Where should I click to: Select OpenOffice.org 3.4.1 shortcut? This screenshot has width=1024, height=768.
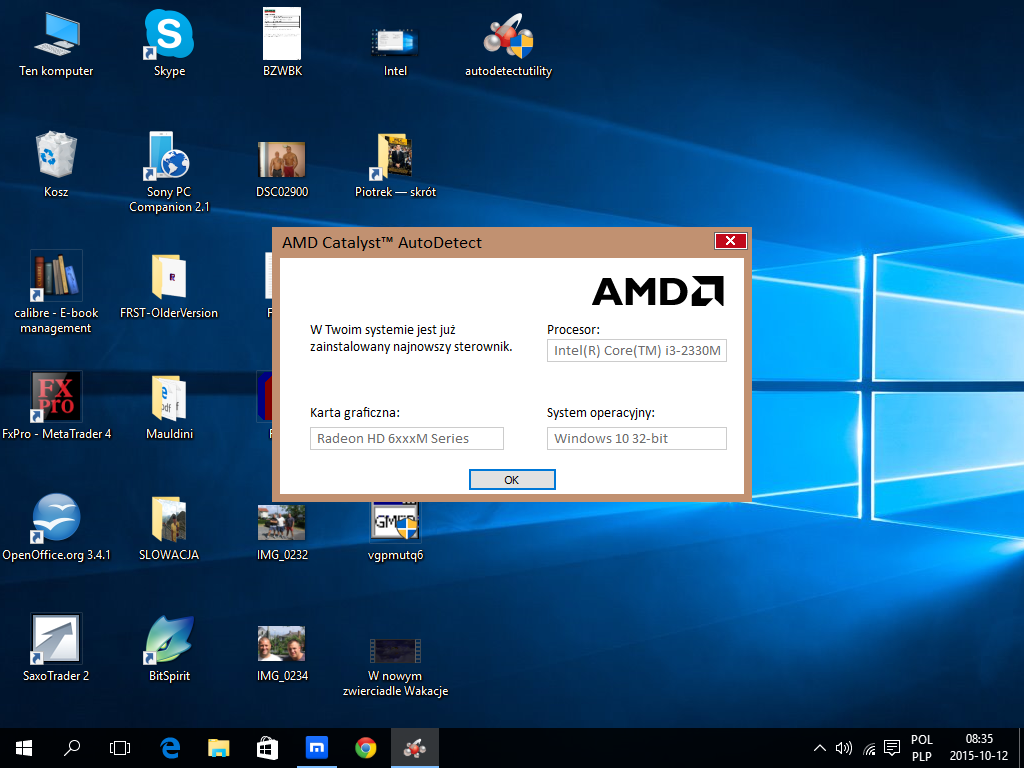[56, 528]
